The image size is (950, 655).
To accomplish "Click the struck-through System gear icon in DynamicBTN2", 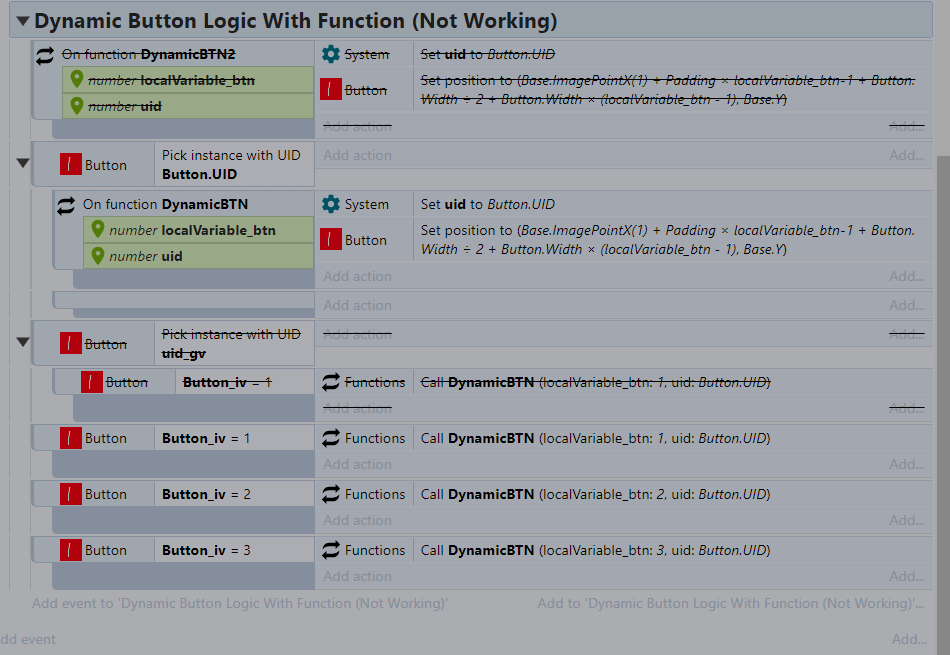I will 331,54.
